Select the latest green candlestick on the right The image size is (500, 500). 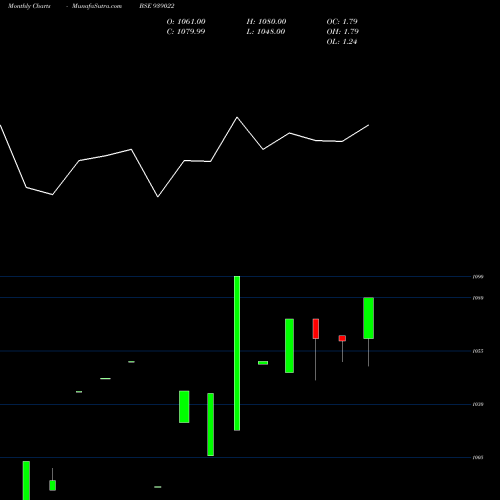coord(368,318)
